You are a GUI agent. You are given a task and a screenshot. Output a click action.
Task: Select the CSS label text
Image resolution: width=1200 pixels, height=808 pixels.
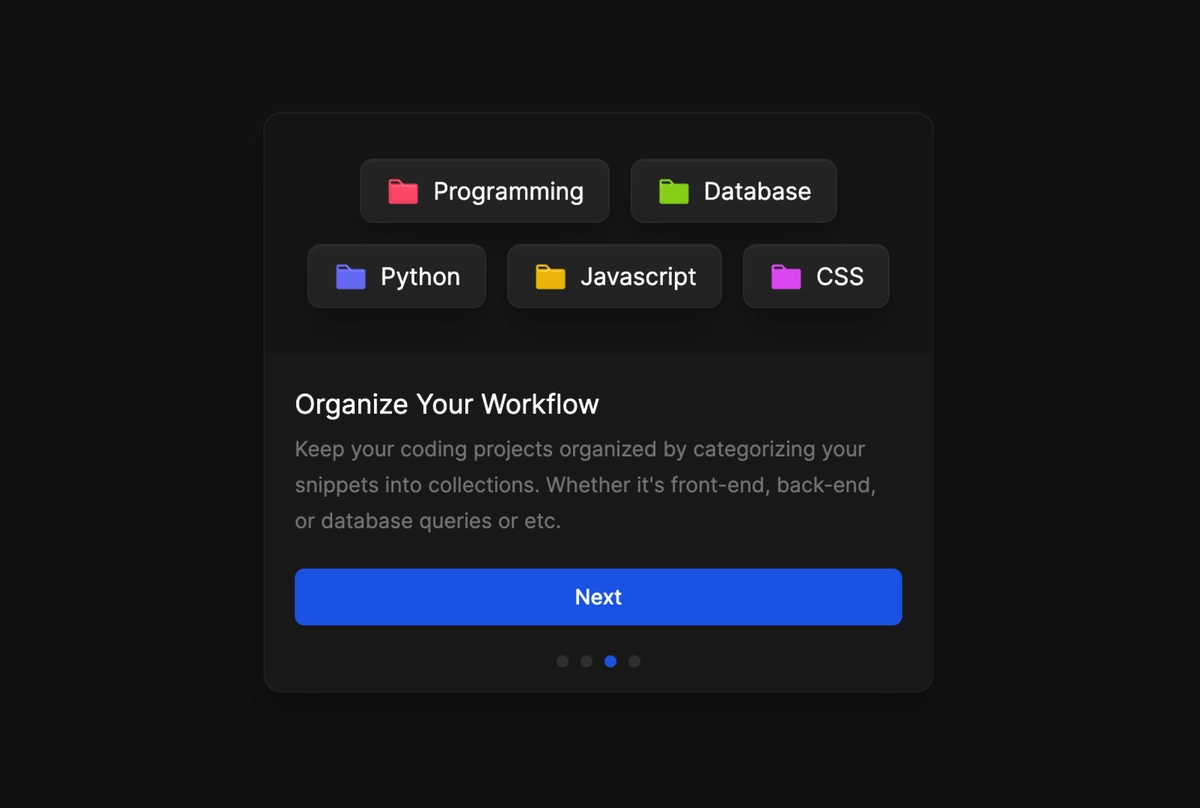tap(840, 277)
